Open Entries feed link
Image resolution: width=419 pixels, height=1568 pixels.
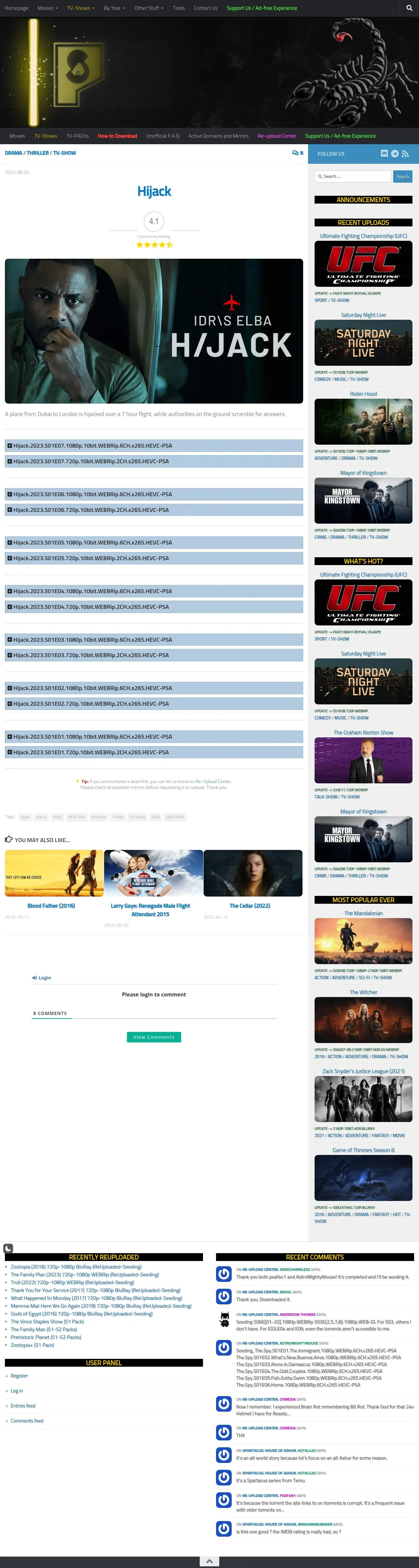[23, 1406]
